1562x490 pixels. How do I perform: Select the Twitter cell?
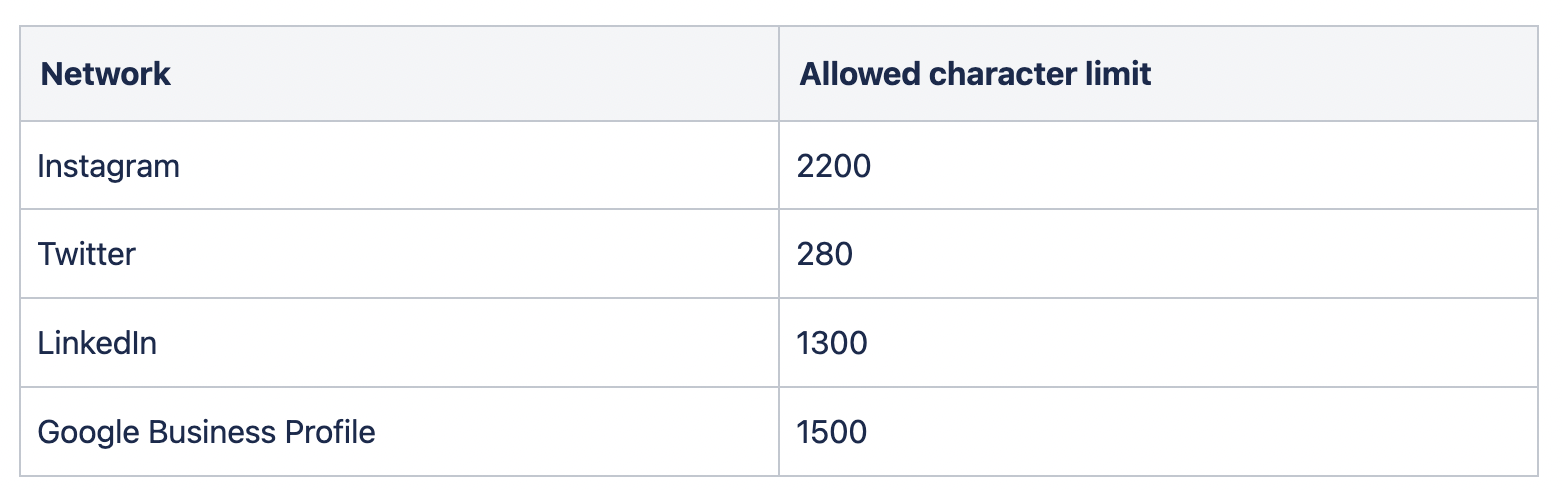86,254
